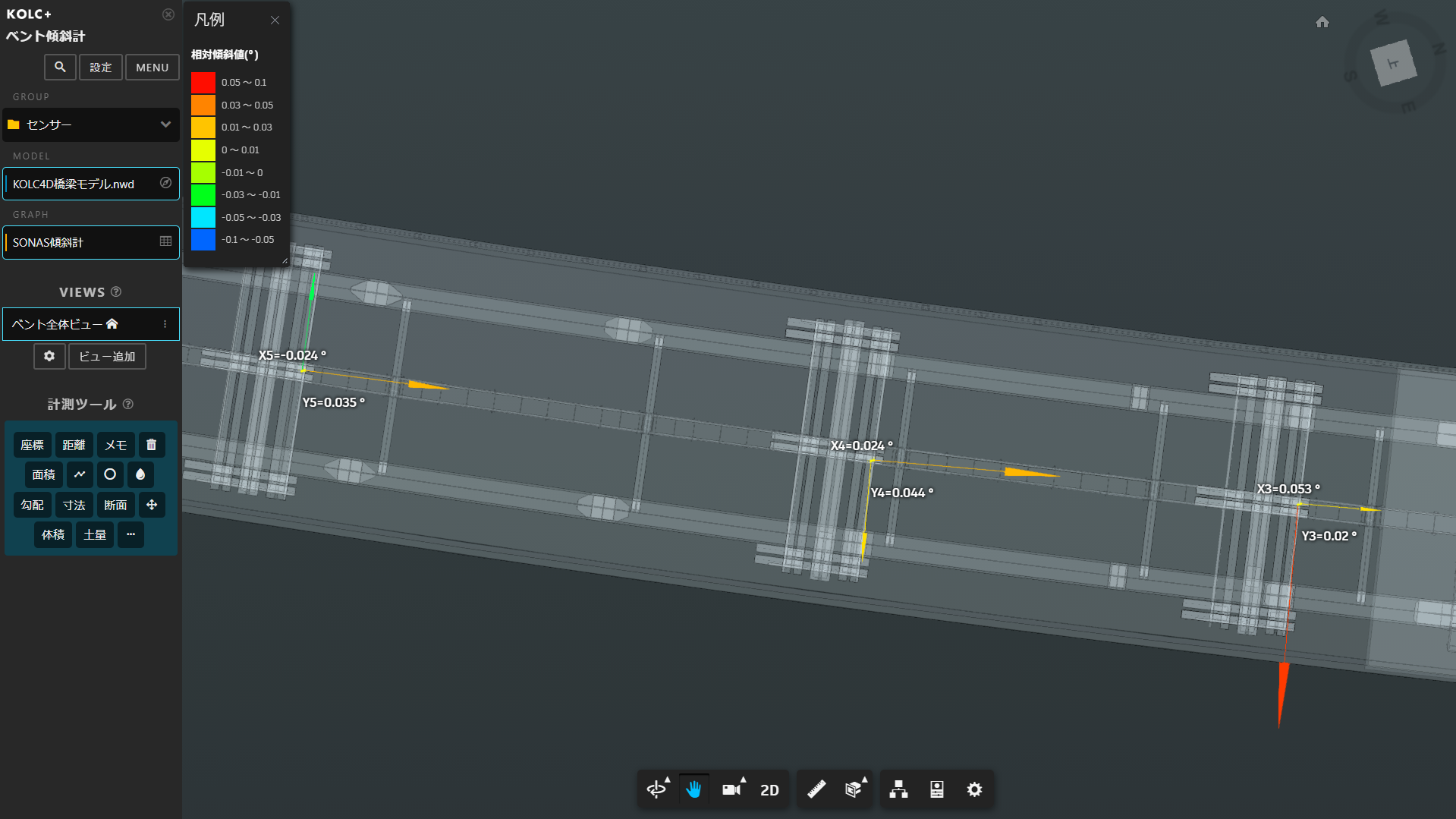
Task: Toggle the water drop measurement tool
Action: pos(140,474)
